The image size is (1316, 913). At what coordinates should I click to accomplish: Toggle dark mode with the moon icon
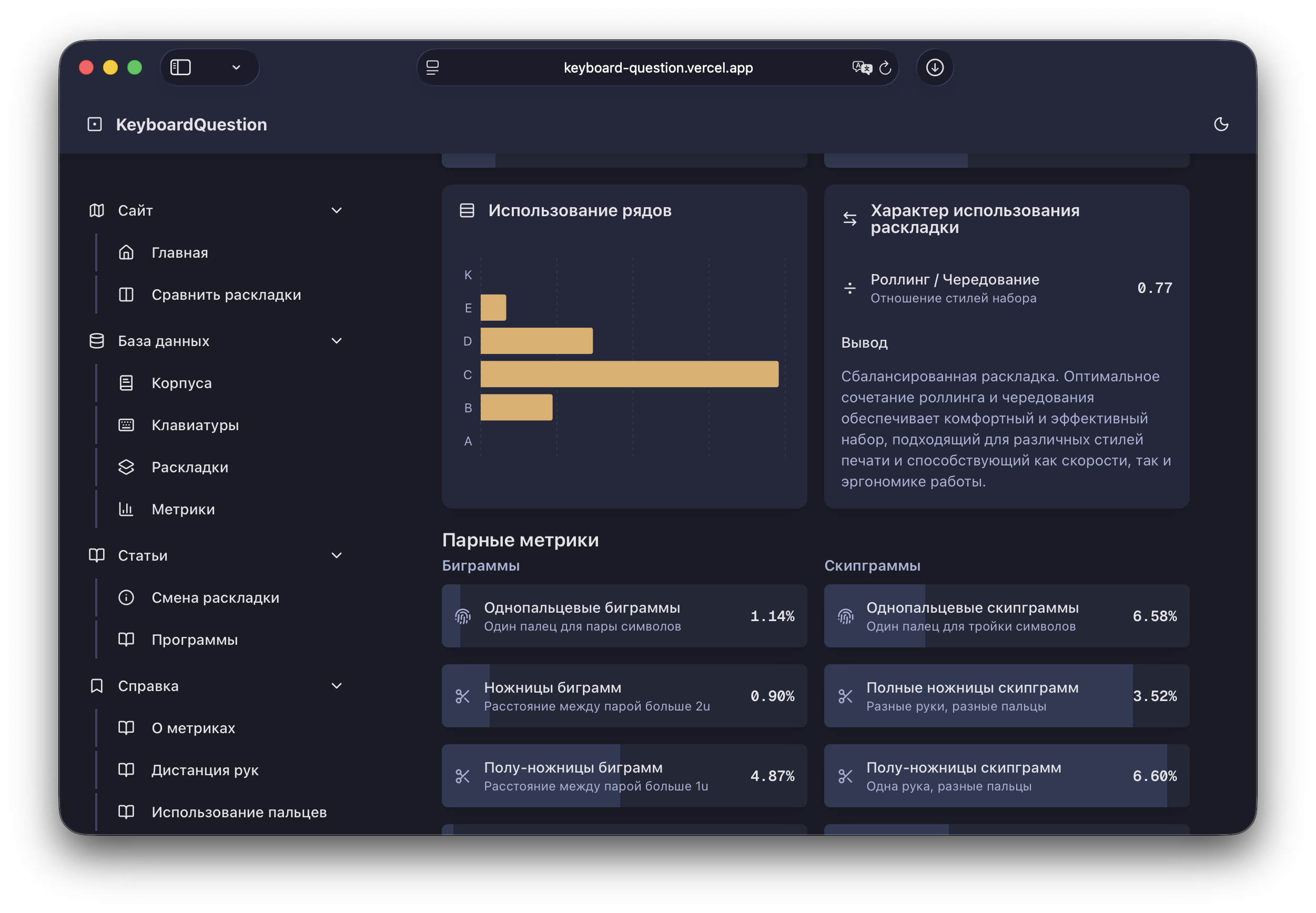coord(1220,124)
